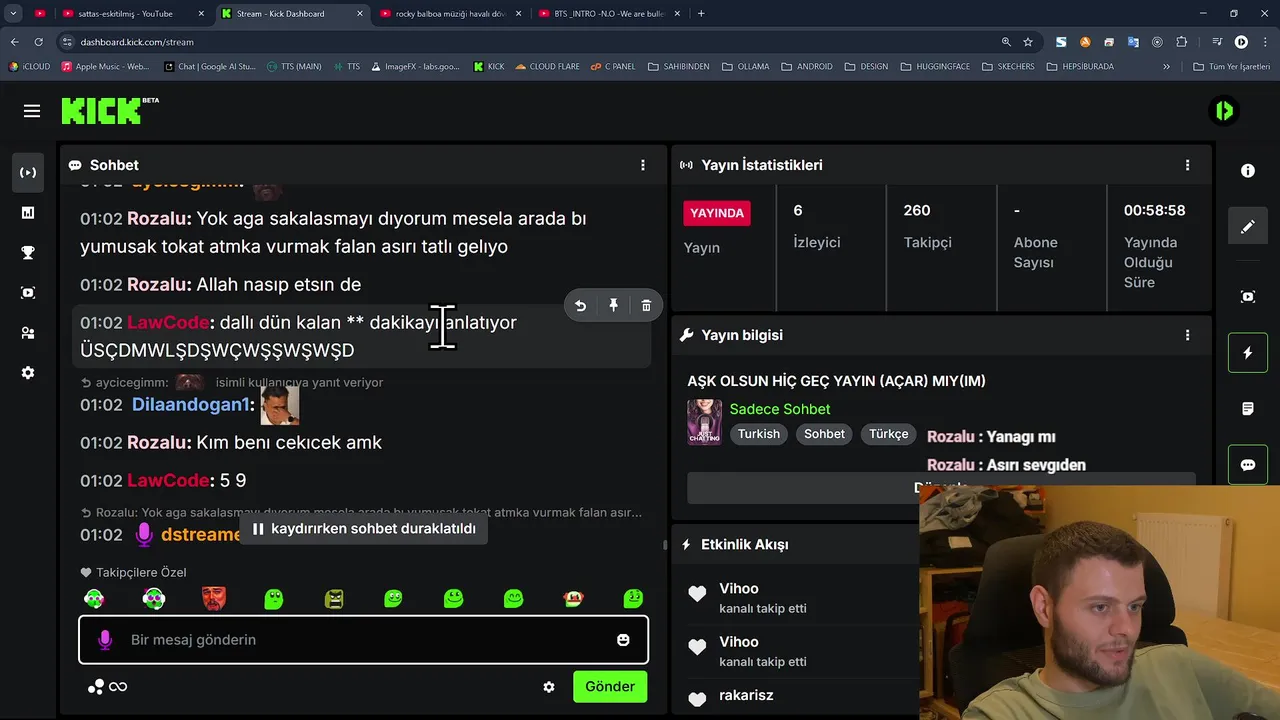Expand the bookmarks overflow chevron
Image resolution: width=1280 pixels, height=720 pixels.
coord(1166,67)
